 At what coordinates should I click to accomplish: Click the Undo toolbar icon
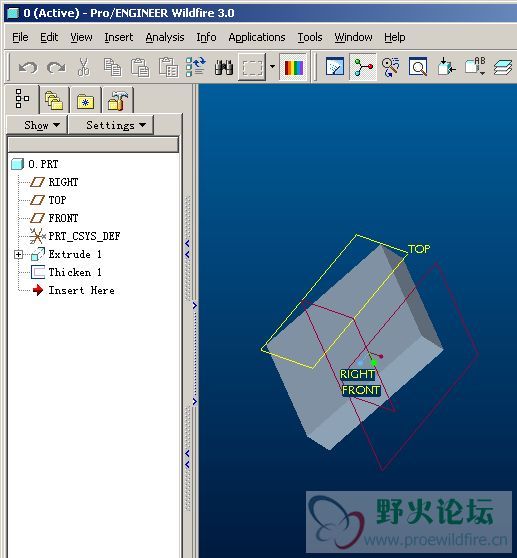coord(28,67)
